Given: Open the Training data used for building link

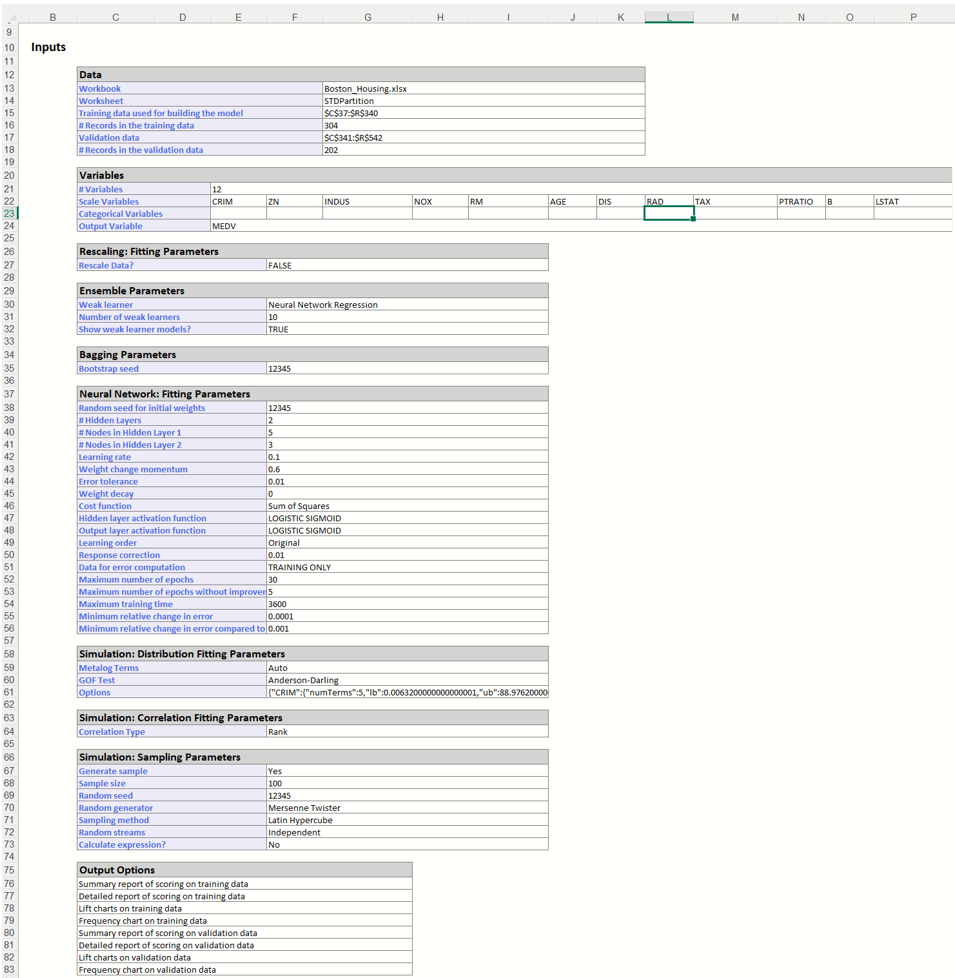Looking at the screenshot, I should pyautogui.click(x=161, y=113).
